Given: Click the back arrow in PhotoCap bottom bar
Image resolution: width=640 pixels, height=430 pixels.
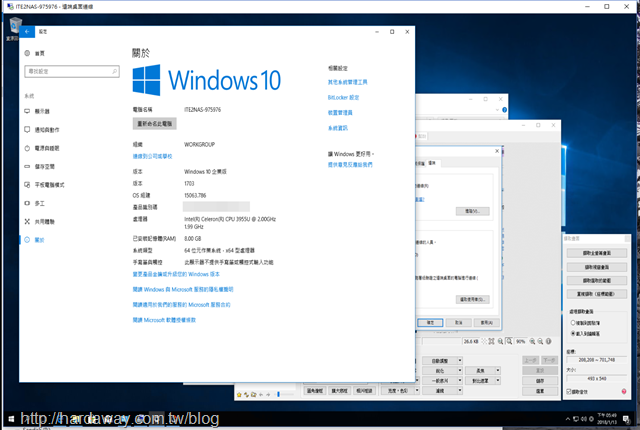Looking at the screenshot, I should click(x=261, y=395).
